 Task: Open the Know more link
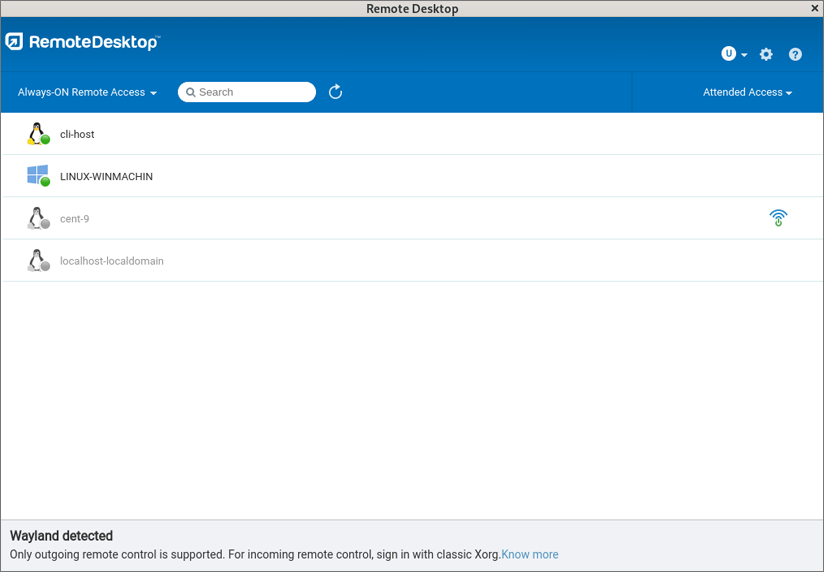530,554
